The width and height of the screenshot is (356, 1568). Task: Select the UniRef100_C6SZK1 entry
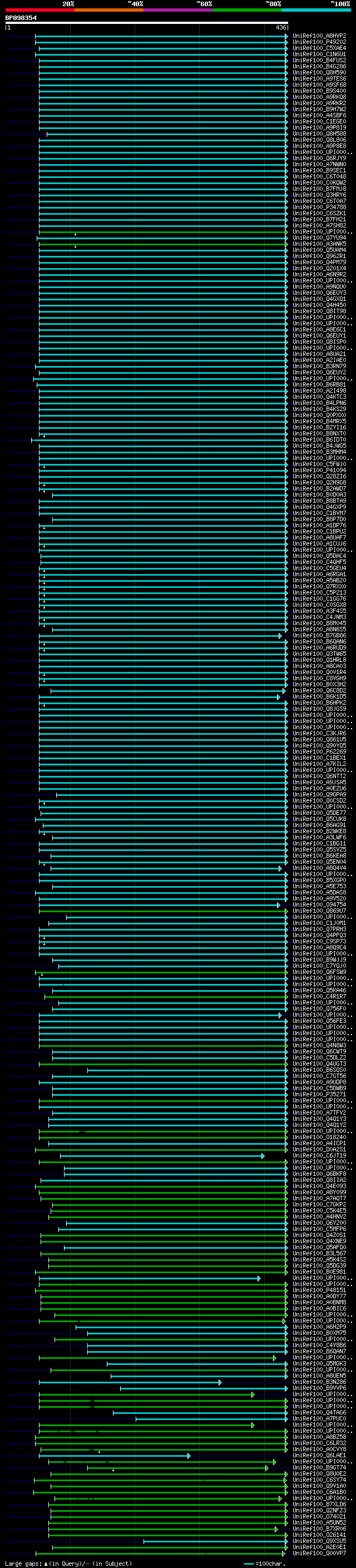[x=319, y=213]
